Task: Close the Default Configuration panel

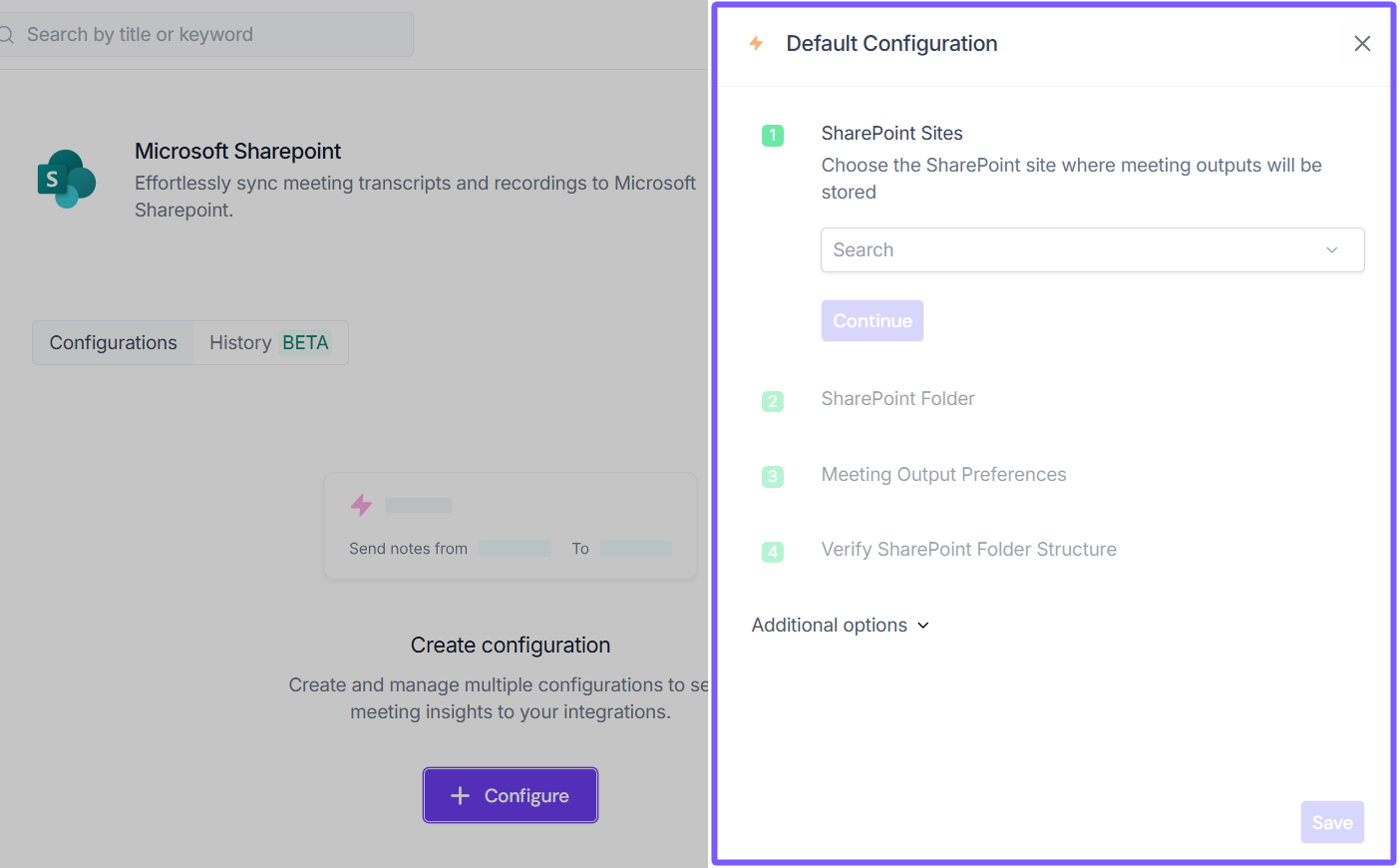Action: 1362,43
